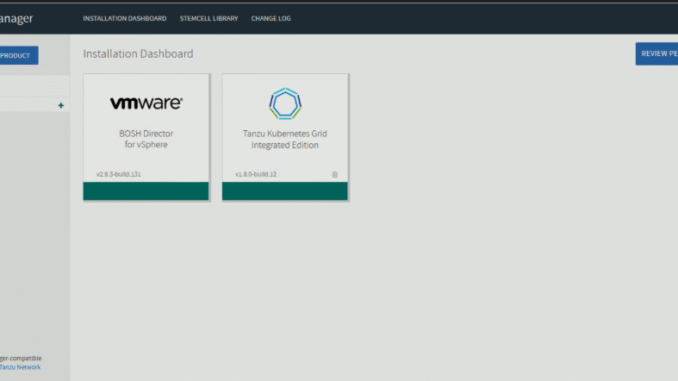Open the Stemcell Library nav item

click(x=209, y=19)
